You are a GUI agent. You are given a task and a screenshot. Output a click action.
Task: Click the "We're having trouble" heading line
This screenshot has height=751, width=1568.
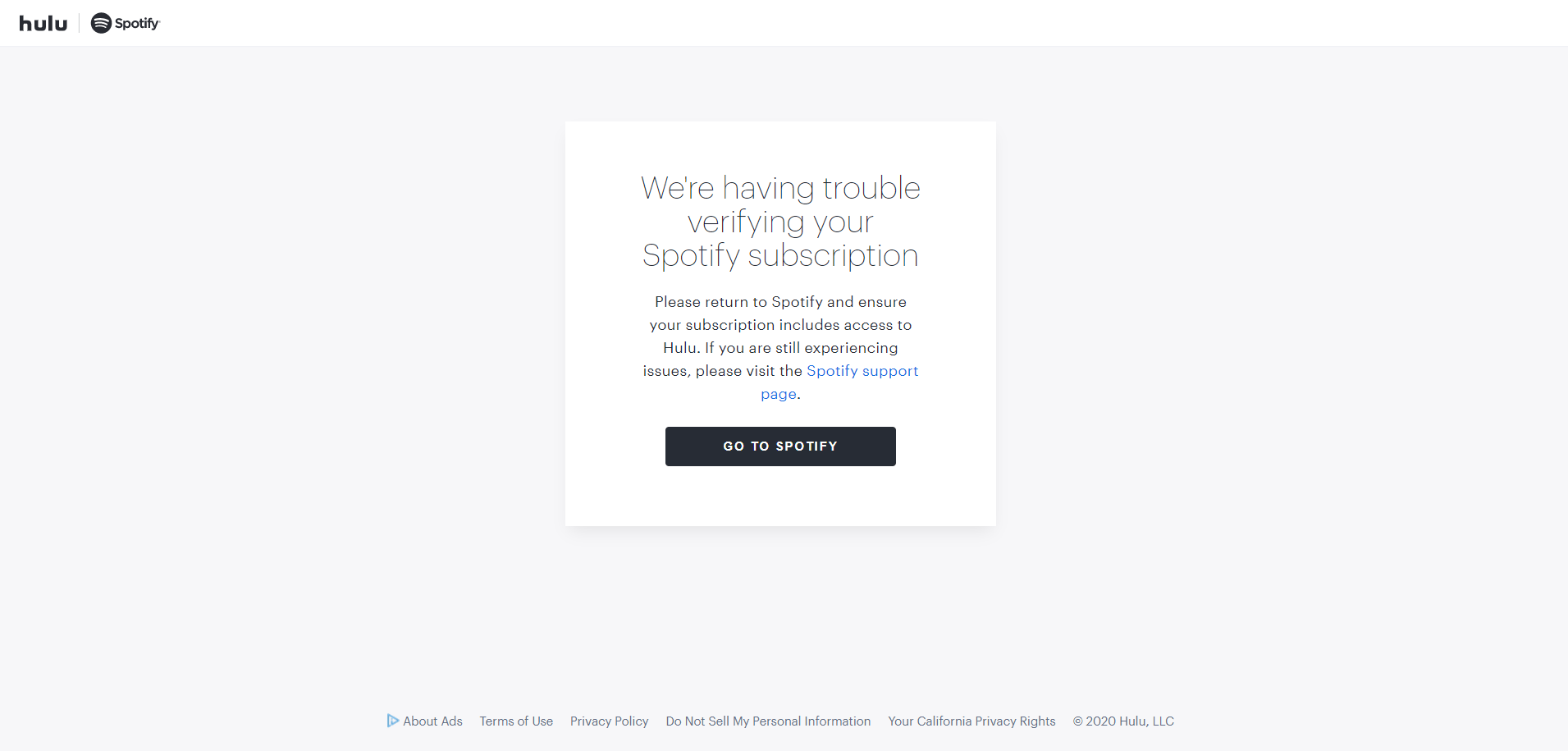point(780,188)
